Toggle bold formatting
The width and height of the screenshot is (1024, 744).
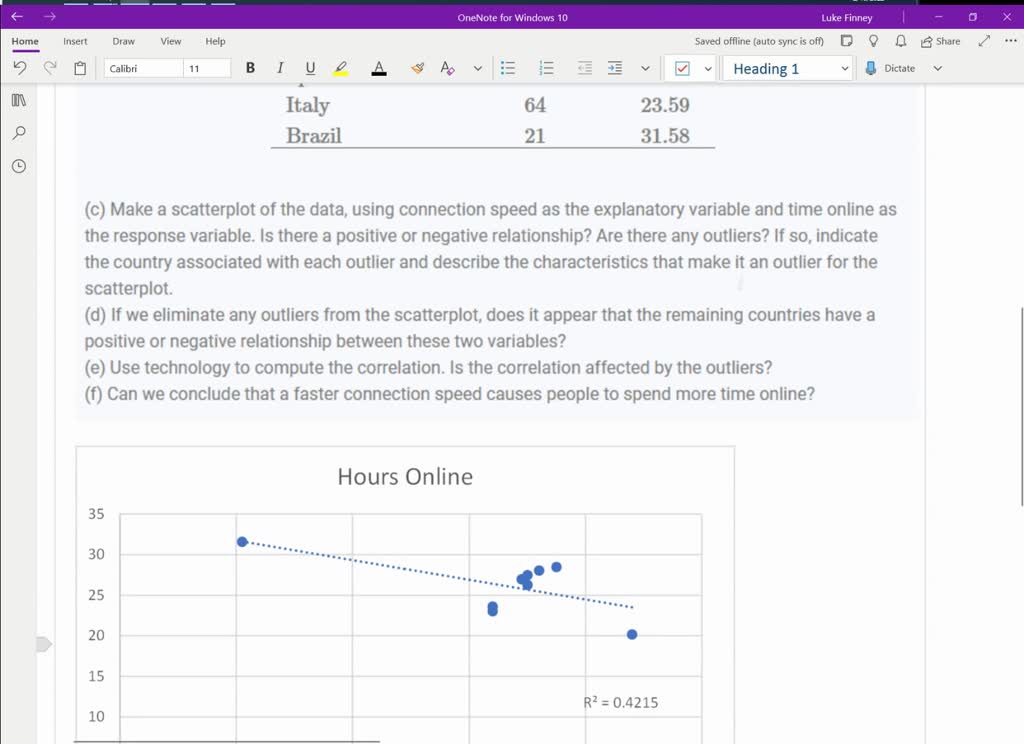pos(250,68)
